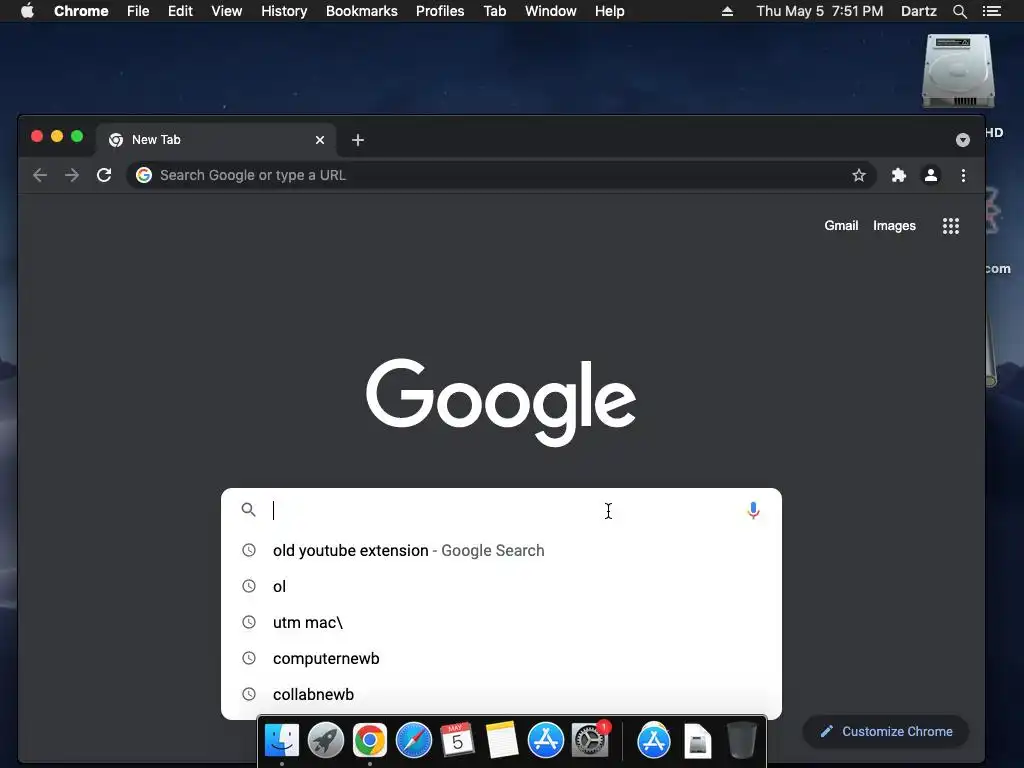The height and width of the screenshot is (768, 1024).
Task: Click the history clock icon beside 'computernewb'
Action: click(249, 658)
